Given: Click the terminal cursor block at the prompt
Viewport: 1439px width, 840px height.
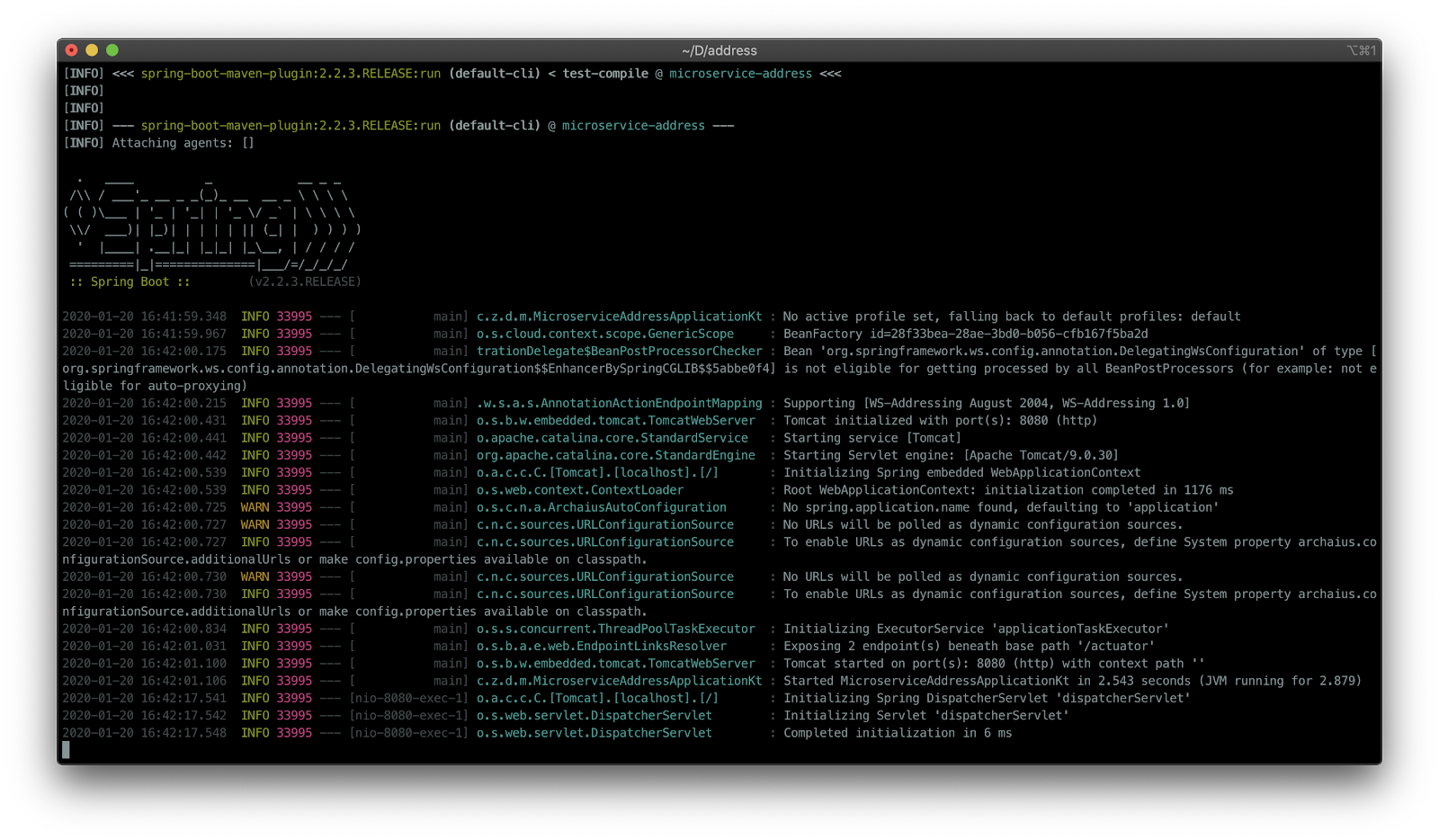Looking at the screenshot, I should tap(66, 749).
